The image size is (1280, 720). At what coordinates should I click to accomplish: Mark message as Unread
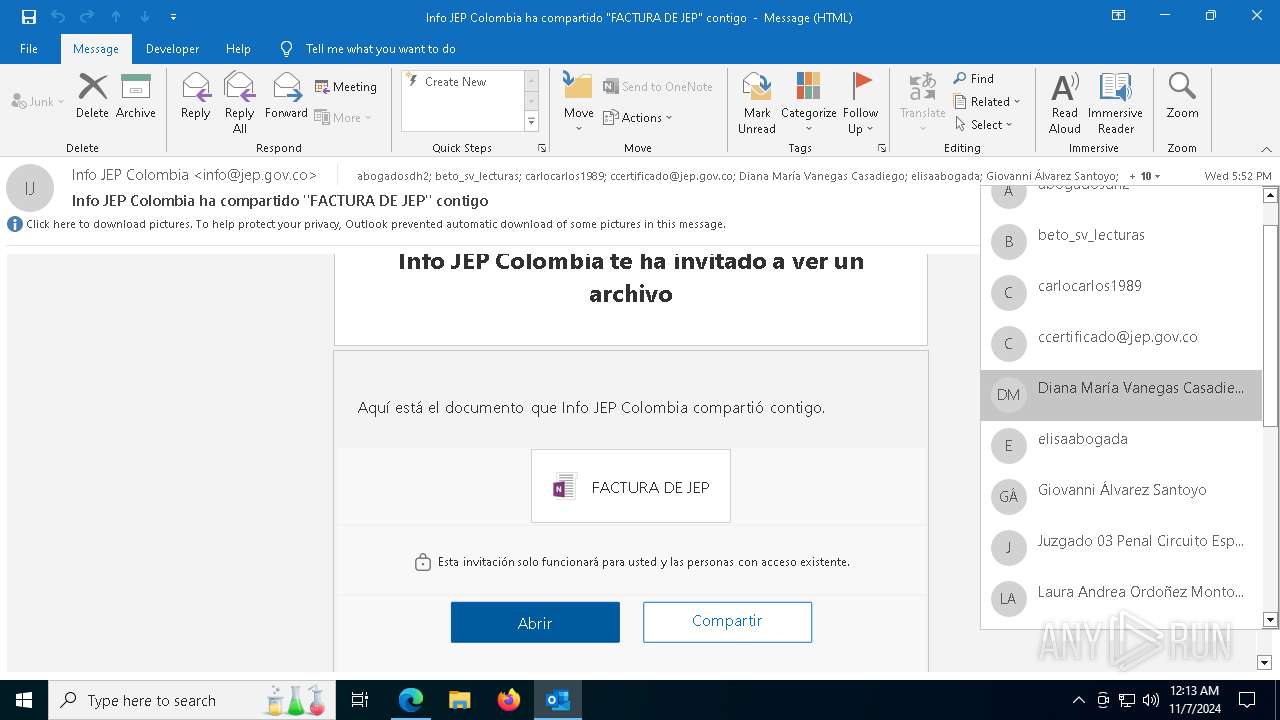pos(757,103)
